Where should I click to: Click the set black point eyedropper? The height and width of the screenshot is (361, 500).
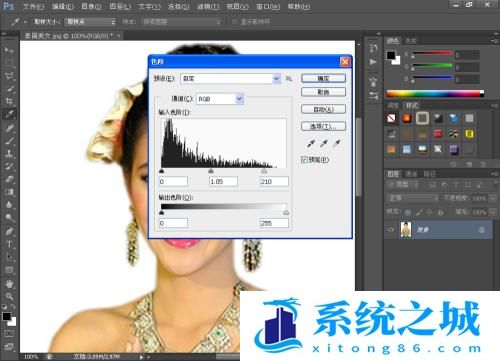coord(311,143)
